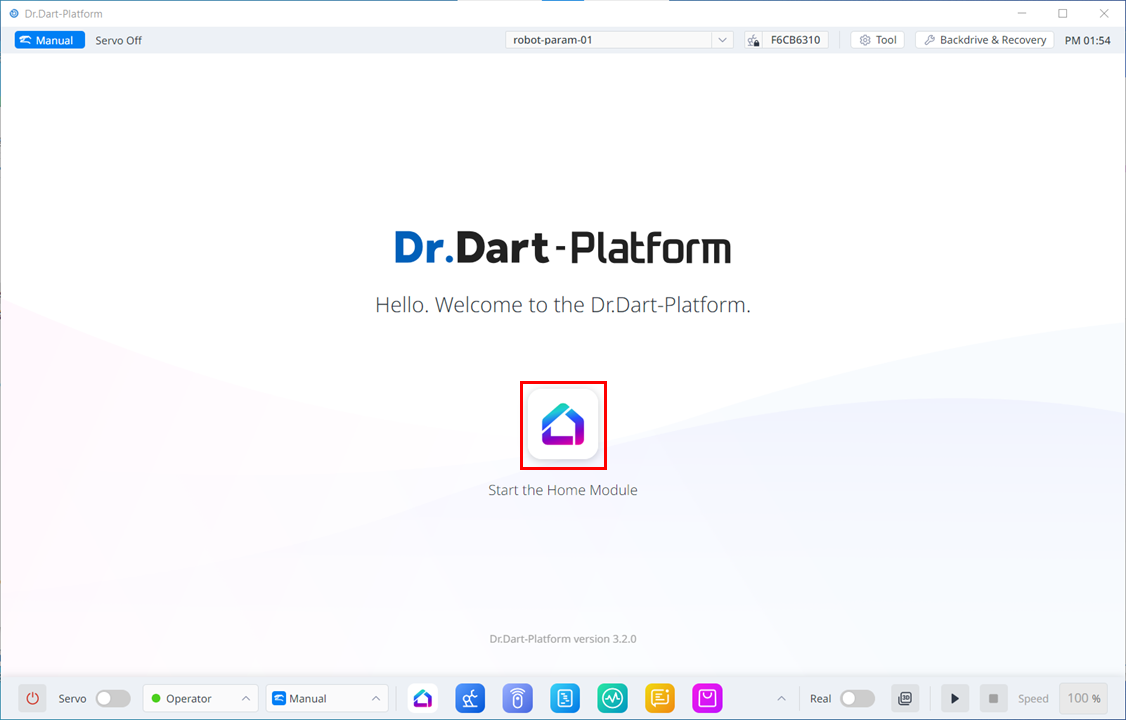Start the Home Module from center icon
The image size is (1126, 720).
pos(563,425)
